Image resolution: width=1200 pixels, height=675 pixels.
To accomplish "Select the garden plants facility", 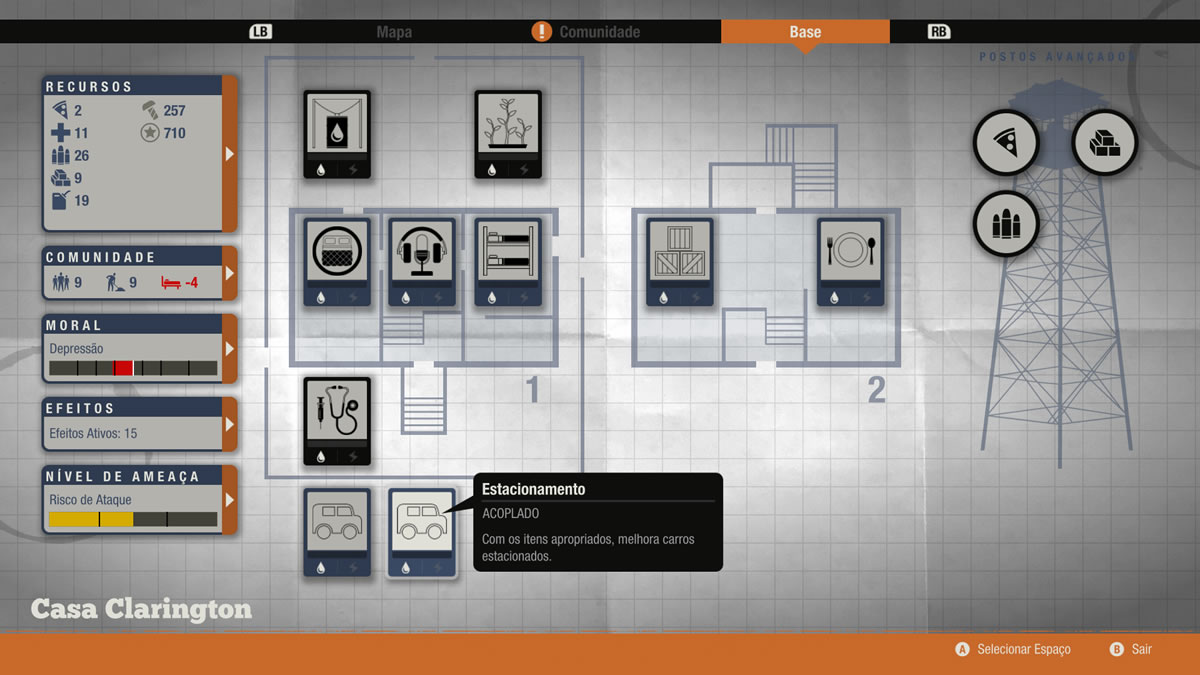I will (508, 135).
